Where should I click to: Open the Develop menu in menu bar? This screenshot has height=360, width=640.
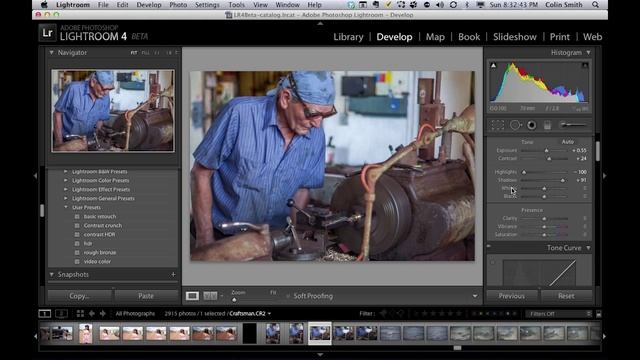[149, 5]
